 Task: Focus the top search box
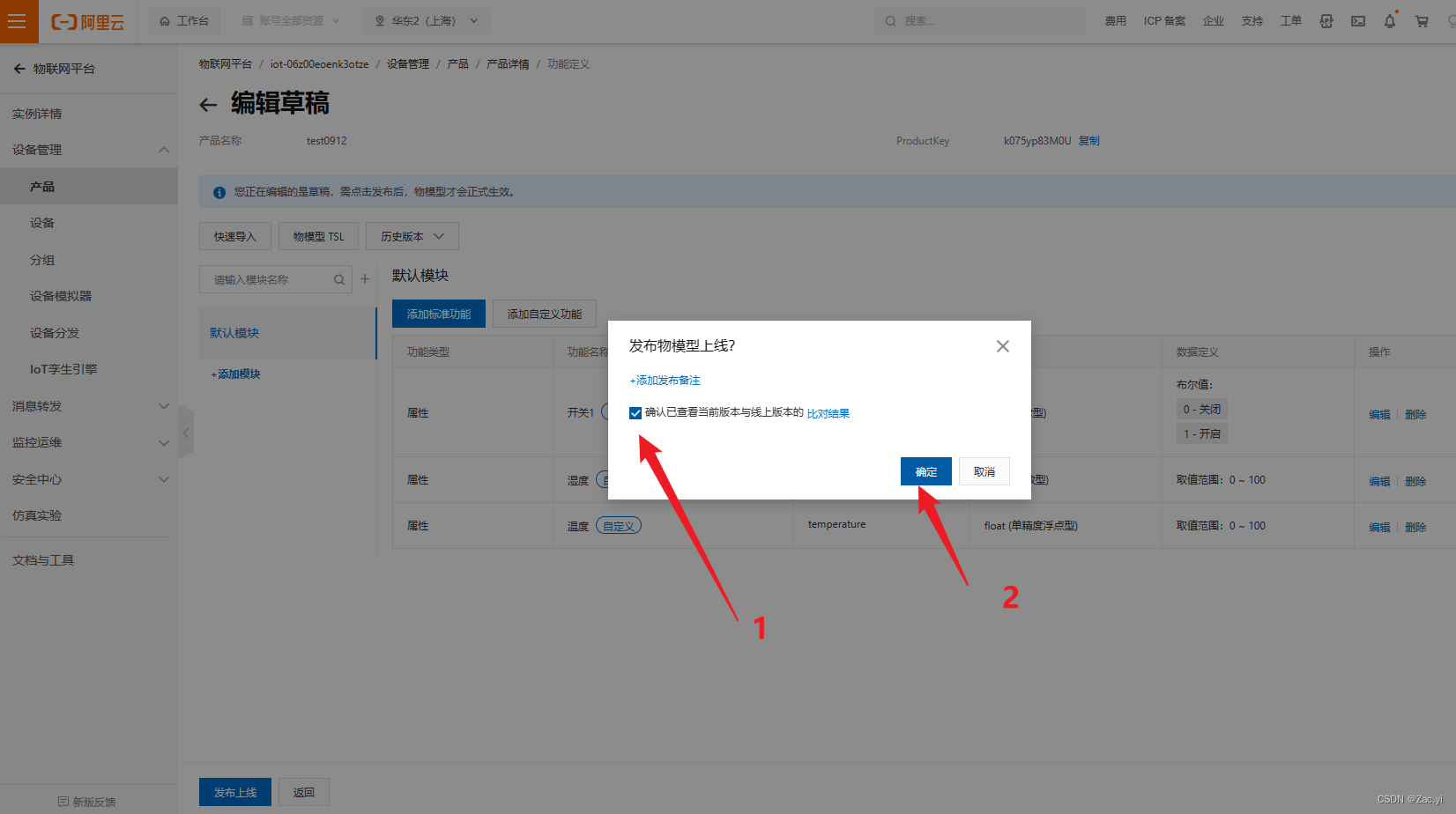pos(980,21)
